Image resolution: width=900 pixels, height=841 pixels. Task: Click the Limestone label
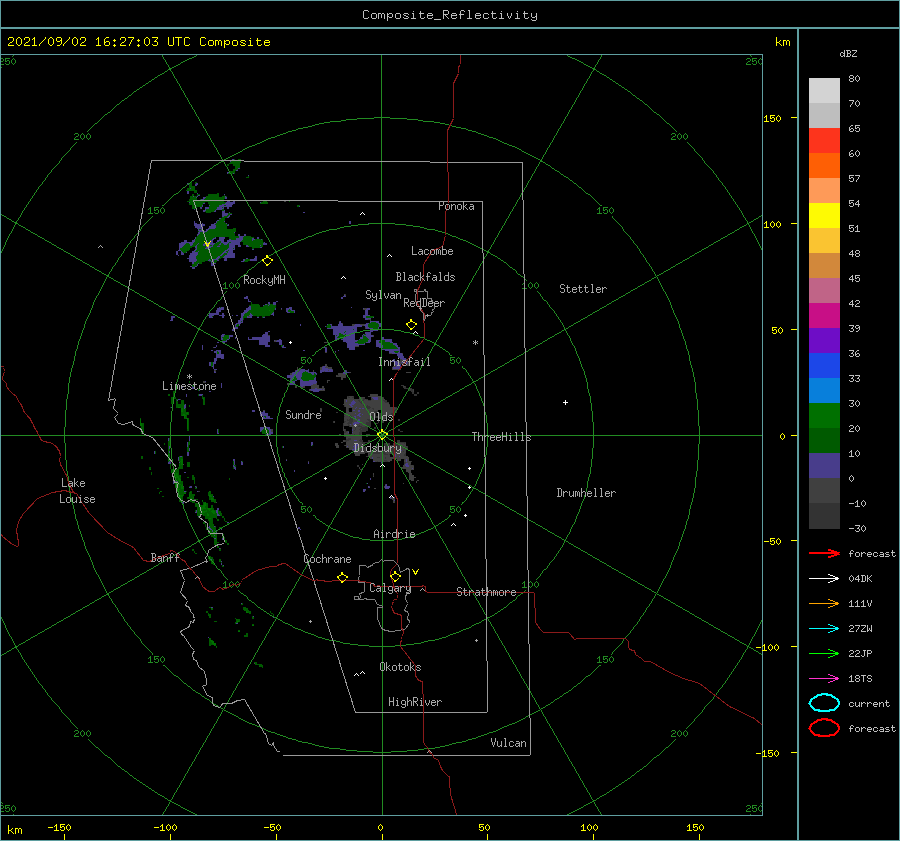tap(189, 386)
